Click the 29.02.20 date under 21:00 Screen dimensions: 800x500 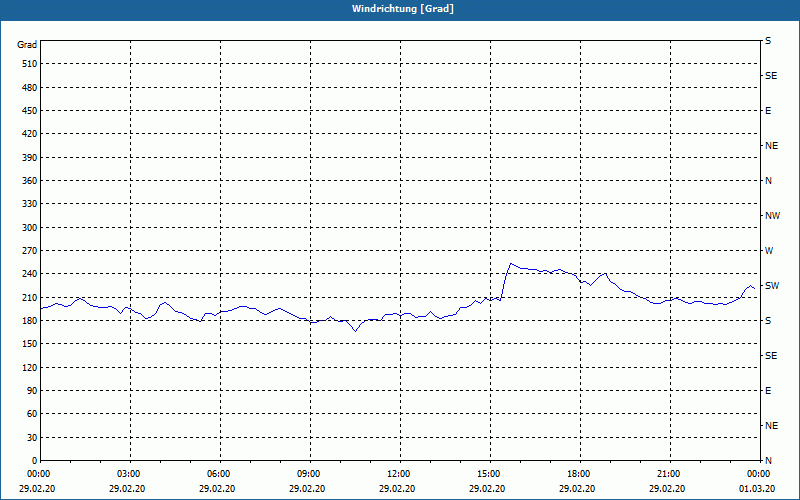tap(667, 489)
